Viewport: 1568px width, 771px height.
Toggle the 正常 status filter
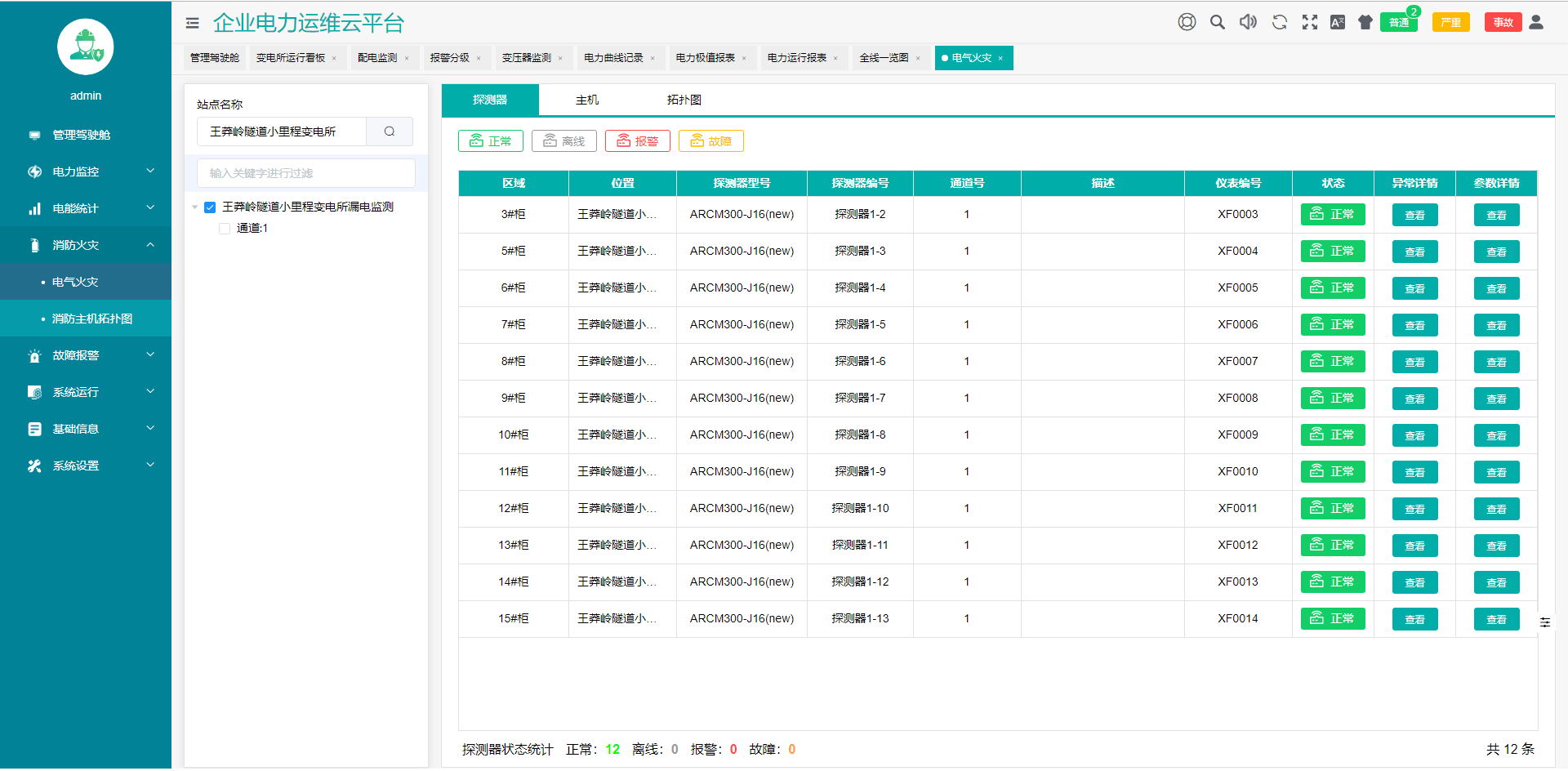[491, 141]
